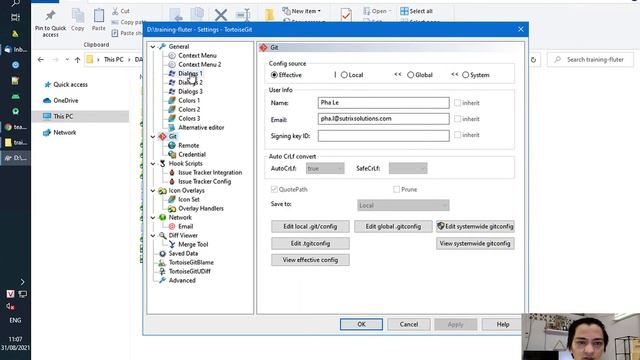Click the Colors 3 palette icon
The image size is (640, 360).
coord(172,118)
